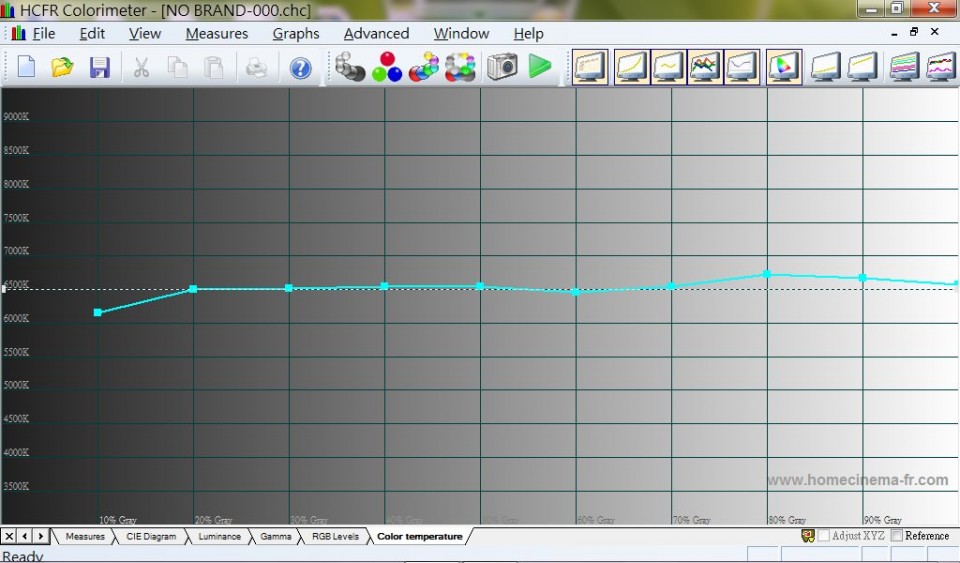Screen dimensions: 960x563
Task: Click the camera sensor icon
Action: (x=502, y=67)
